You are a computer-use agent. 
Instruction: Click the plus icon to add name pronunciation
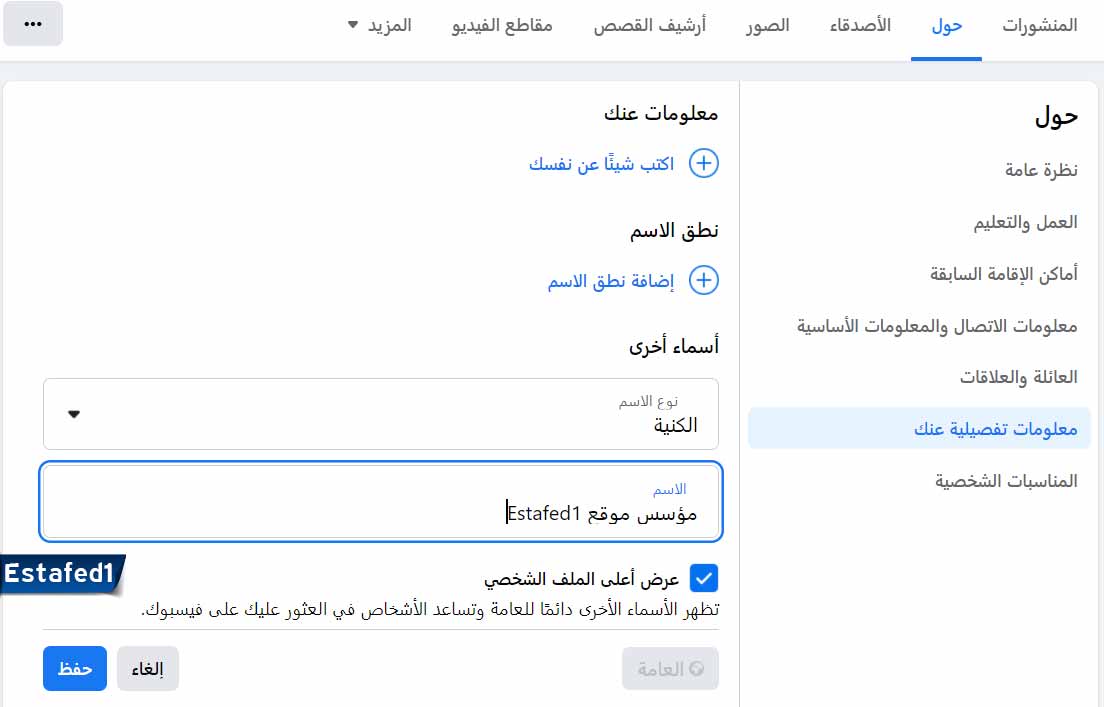704,281
